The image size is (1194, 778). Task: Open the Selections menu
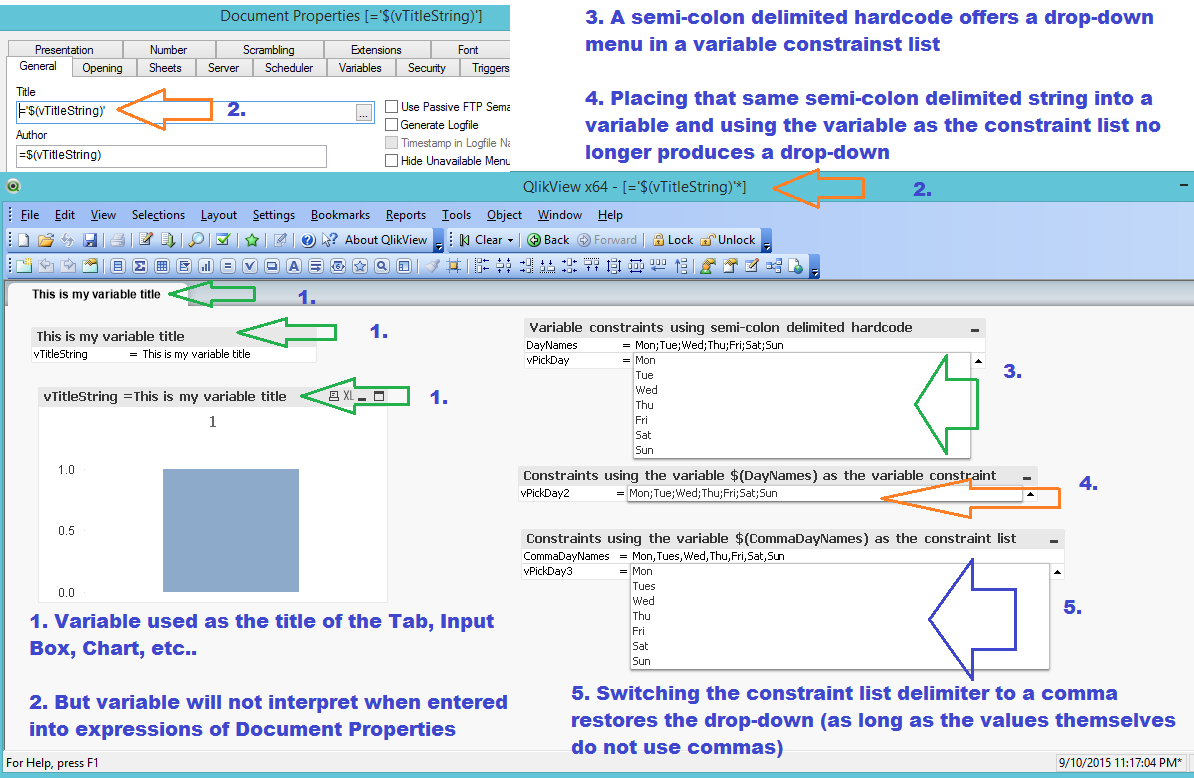pos(158,215)
